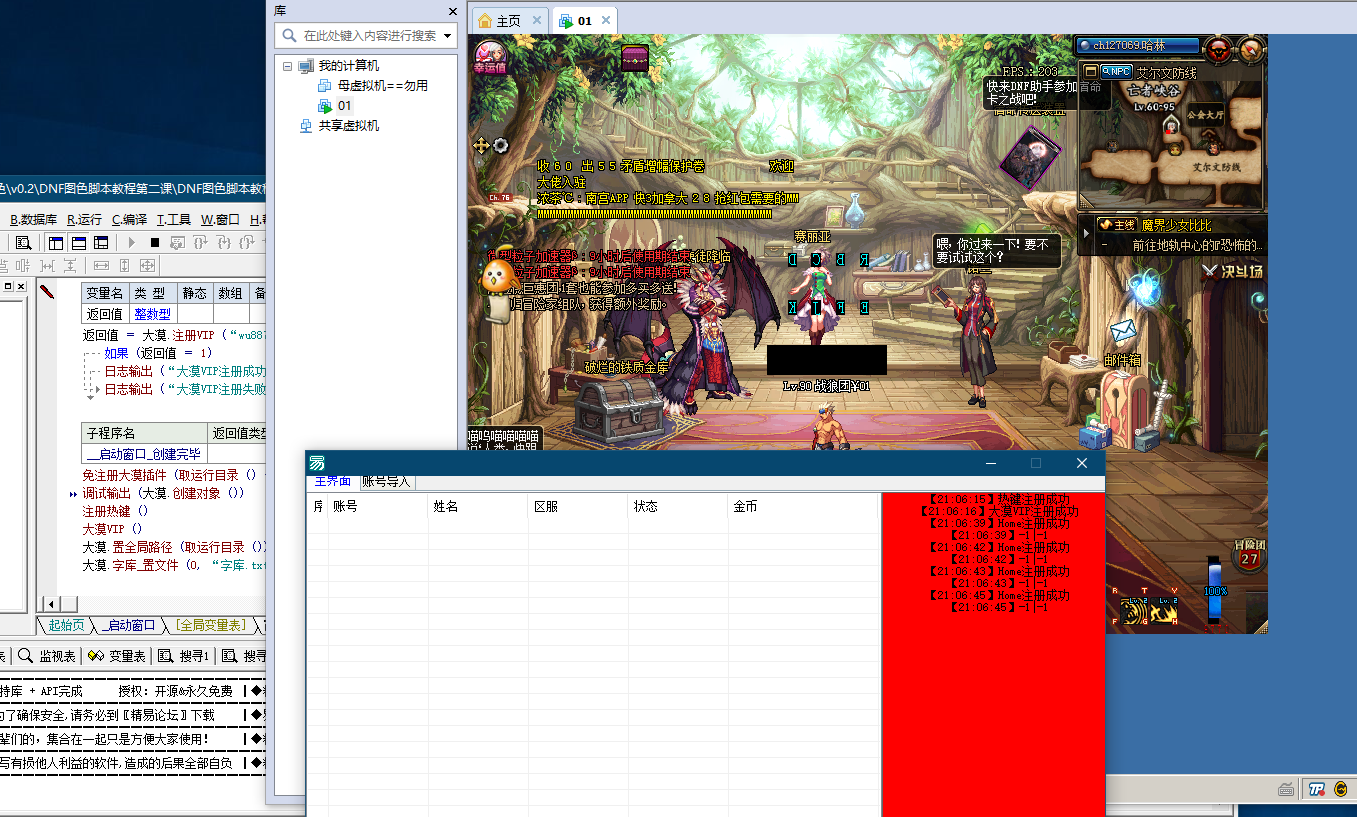Open the 幸运值 lucky icon in game
Viewport: 1357px width, 817px height.
point(490,56)
